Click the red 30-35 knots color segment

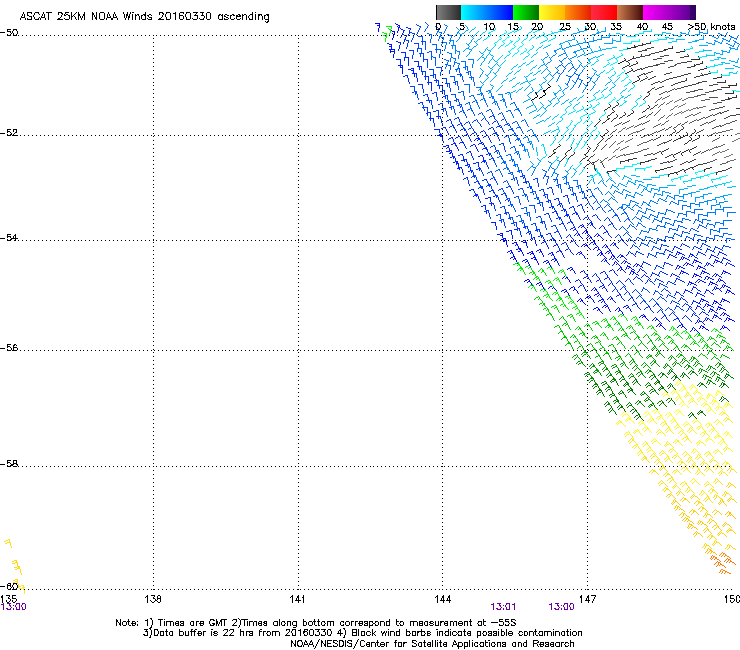coord(604,12)
